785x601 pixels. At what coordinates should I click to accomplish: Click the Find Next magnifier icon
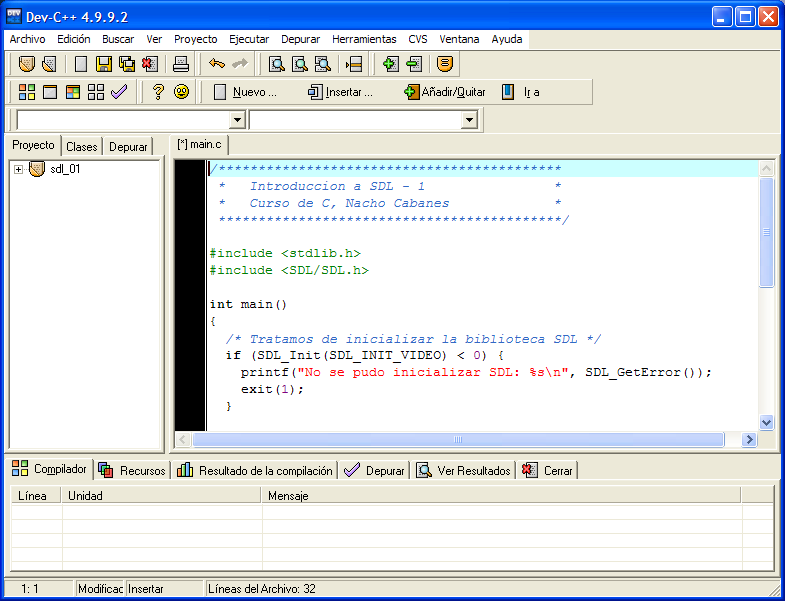point(323,64)
